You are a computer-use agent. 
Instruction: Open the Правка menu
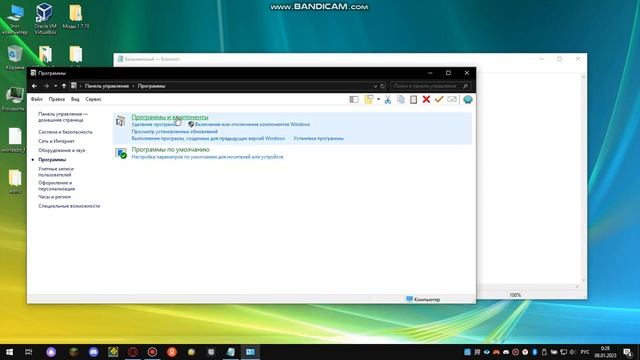[57, 99]
